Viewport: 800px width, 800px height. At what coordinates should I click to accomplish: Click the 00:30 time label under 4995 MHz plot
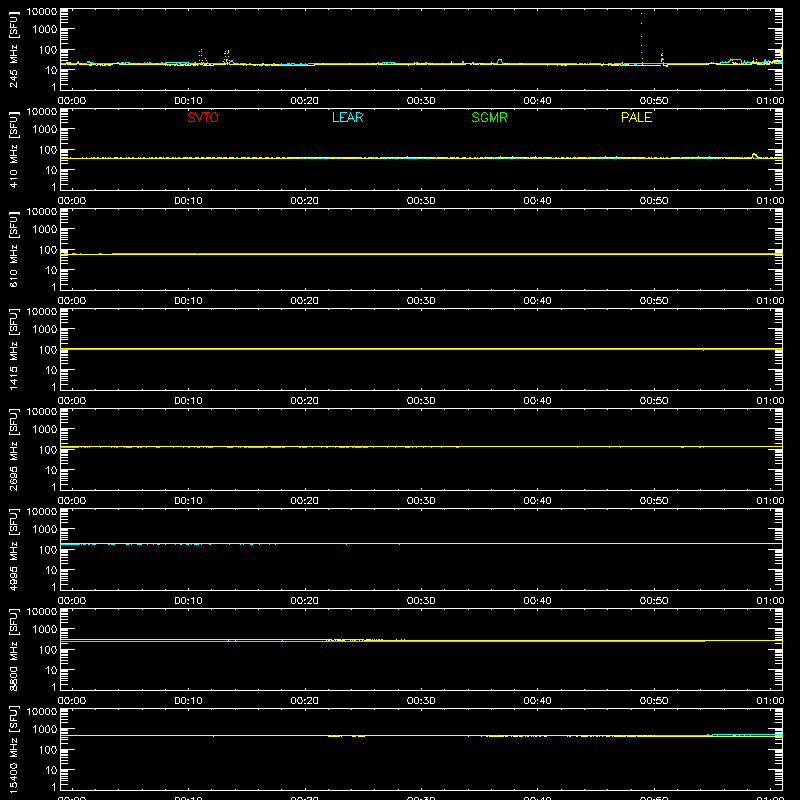click(x=421, y=601)
